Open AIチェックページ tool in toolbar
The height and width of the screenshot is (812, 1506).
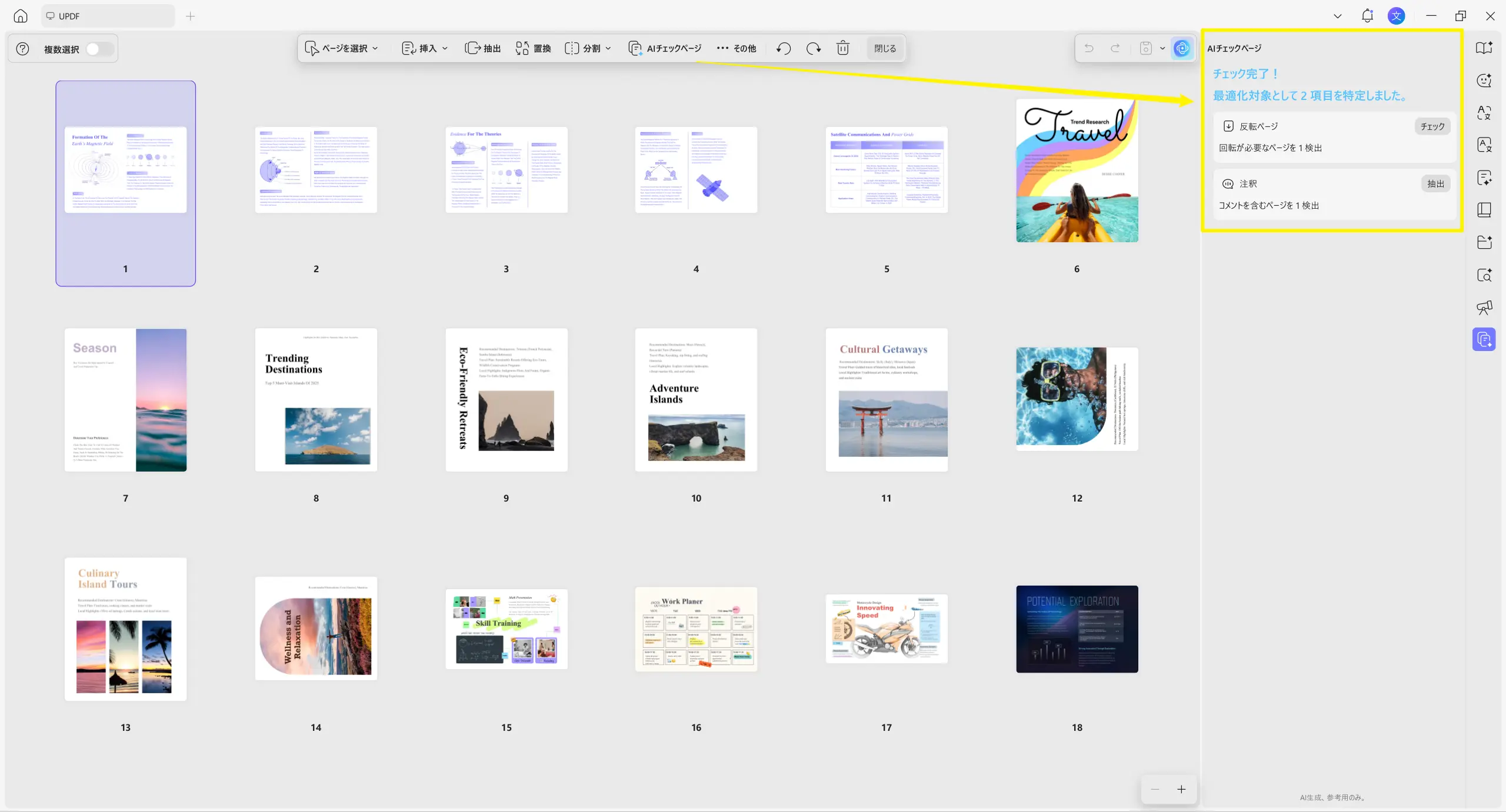pos(665,48)
